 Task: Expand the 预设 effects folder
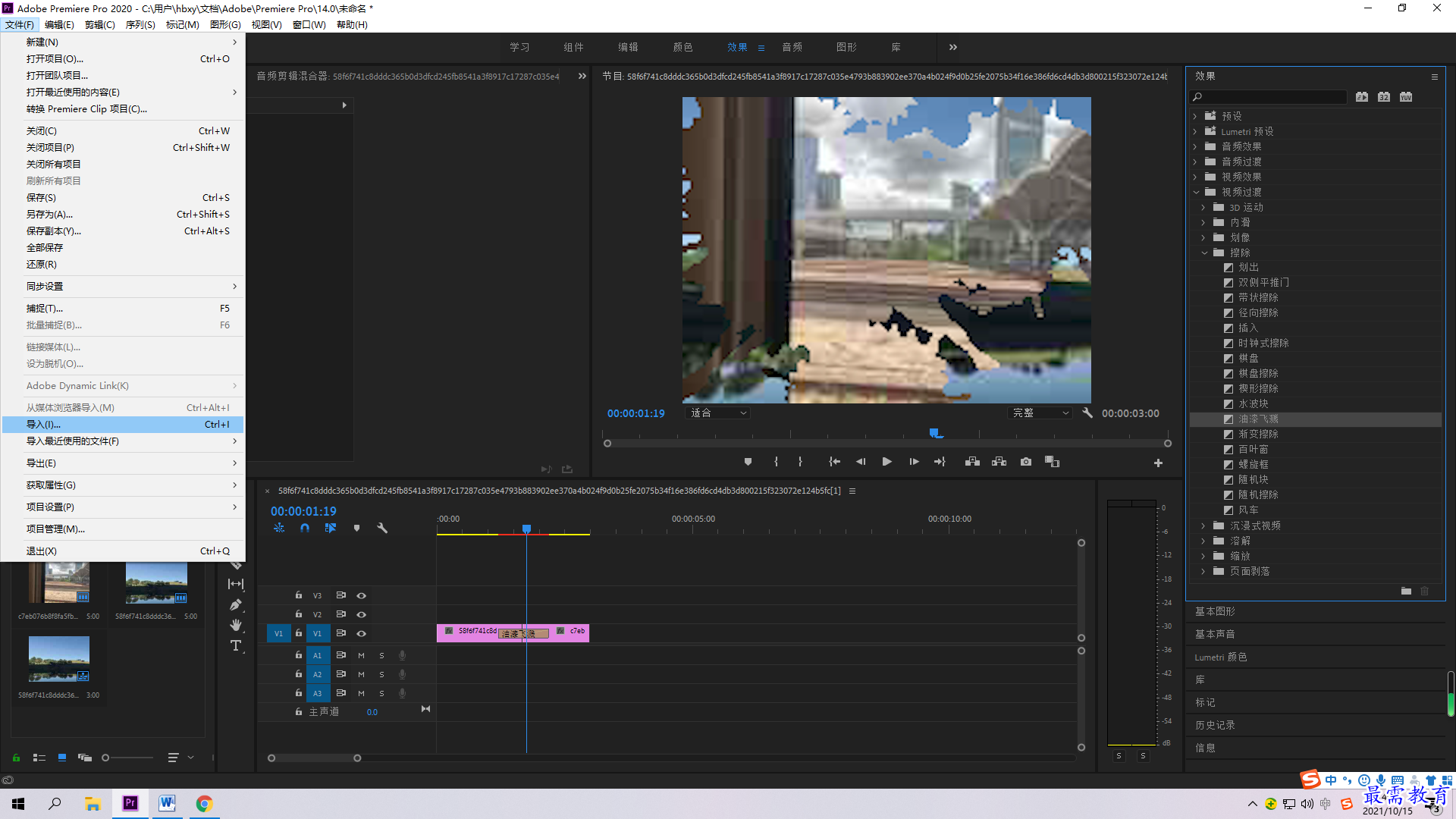[x=1195, y=116]
